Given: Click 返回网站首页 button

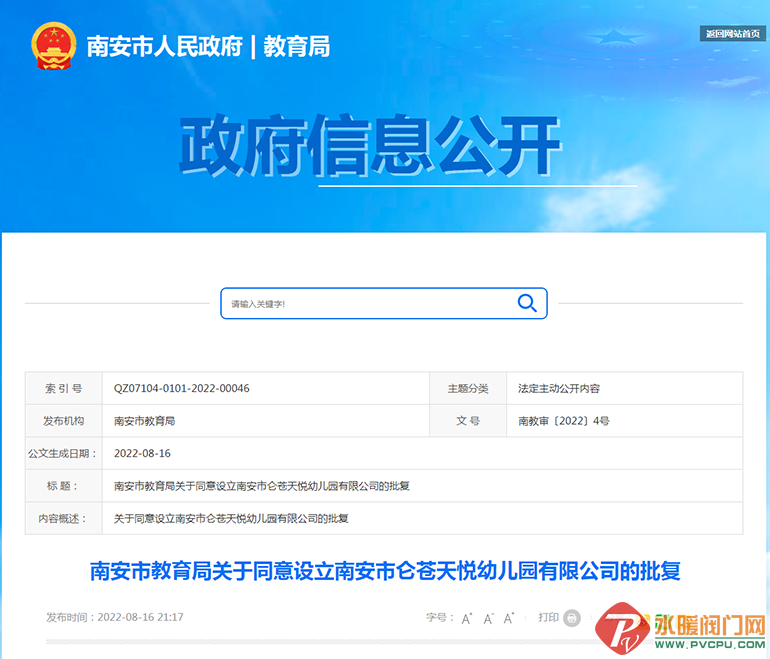Looking at the screenshot, I should (x=733, y=33).
